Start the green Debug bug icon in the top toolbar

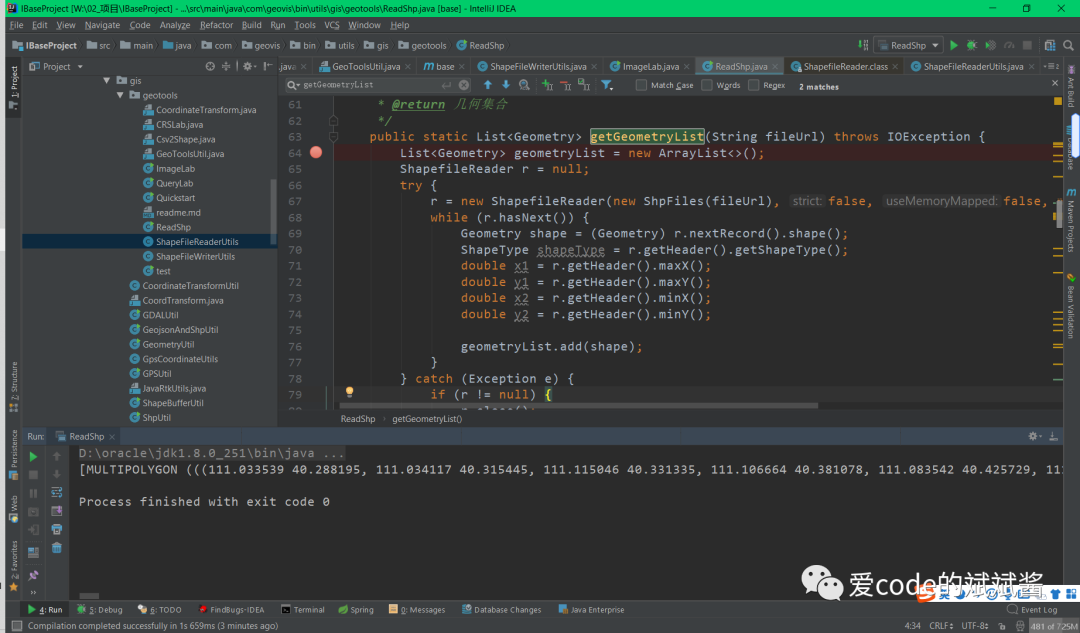[x=972, y=45]
